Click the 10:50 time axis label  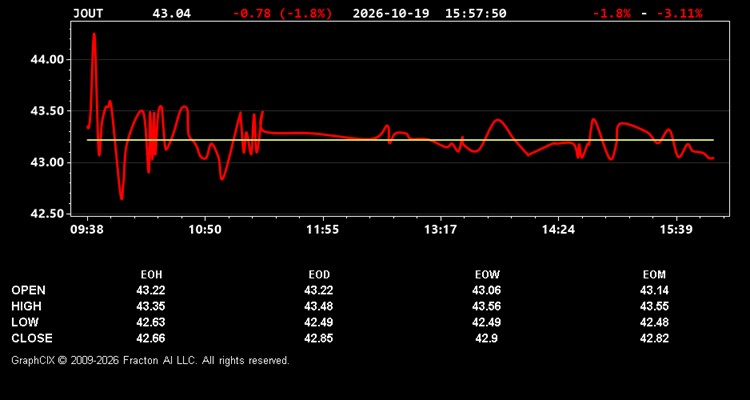coord(205,230)
